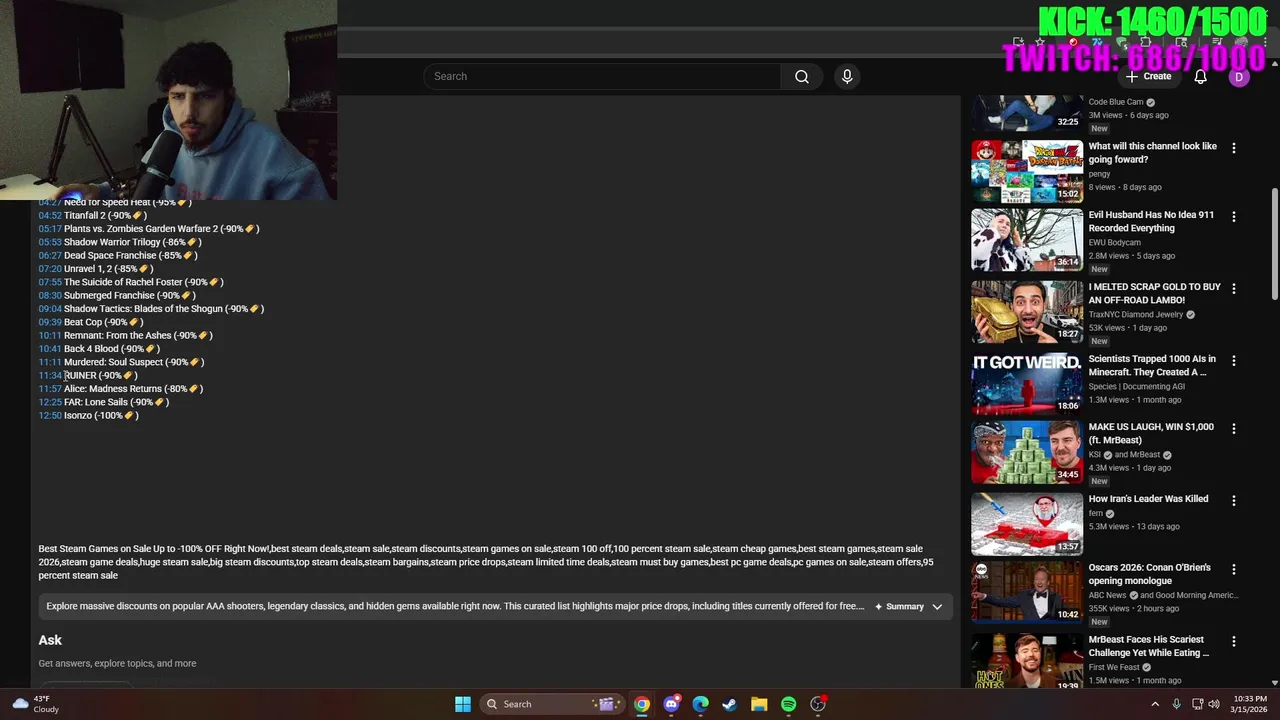Jump to 10:11 Remnant timestamp
The image size is (1280, 720).
point(50,335)
